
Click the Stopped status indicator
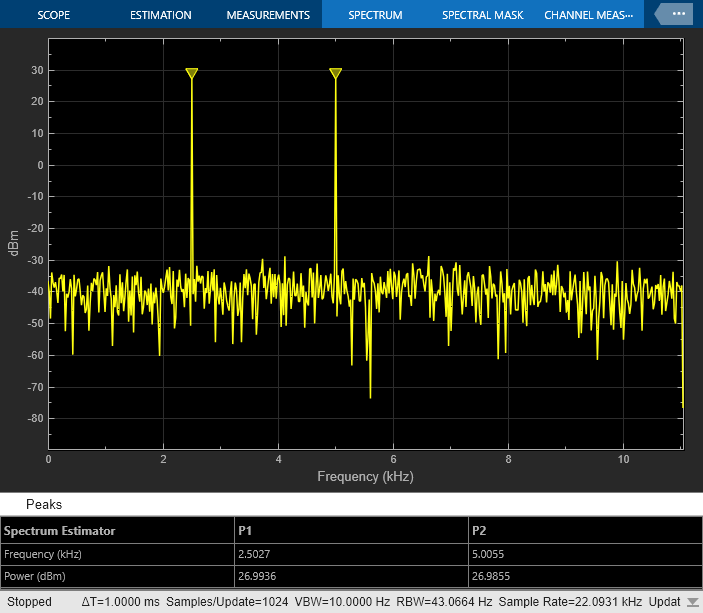point(30,602)
